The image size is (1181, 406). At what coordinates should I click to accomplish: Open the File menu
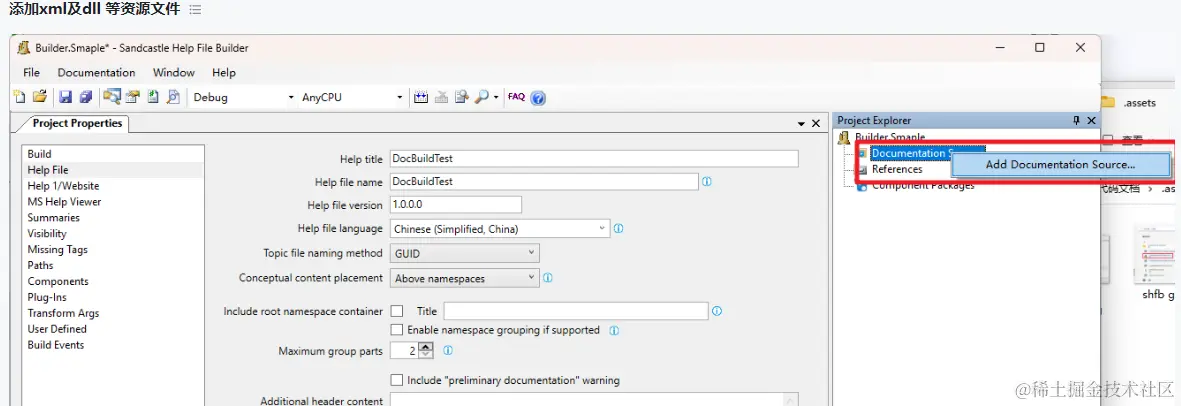pyautogui.click(x=32, y=72)
